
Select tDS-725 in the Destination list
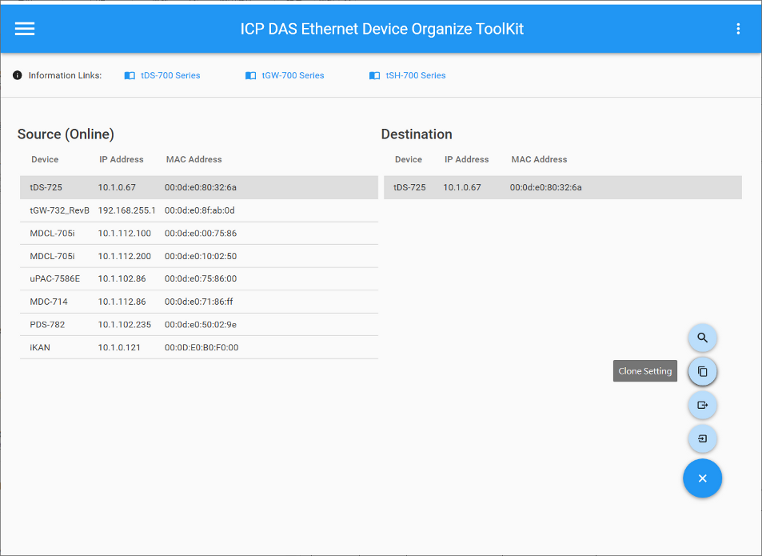563,187
